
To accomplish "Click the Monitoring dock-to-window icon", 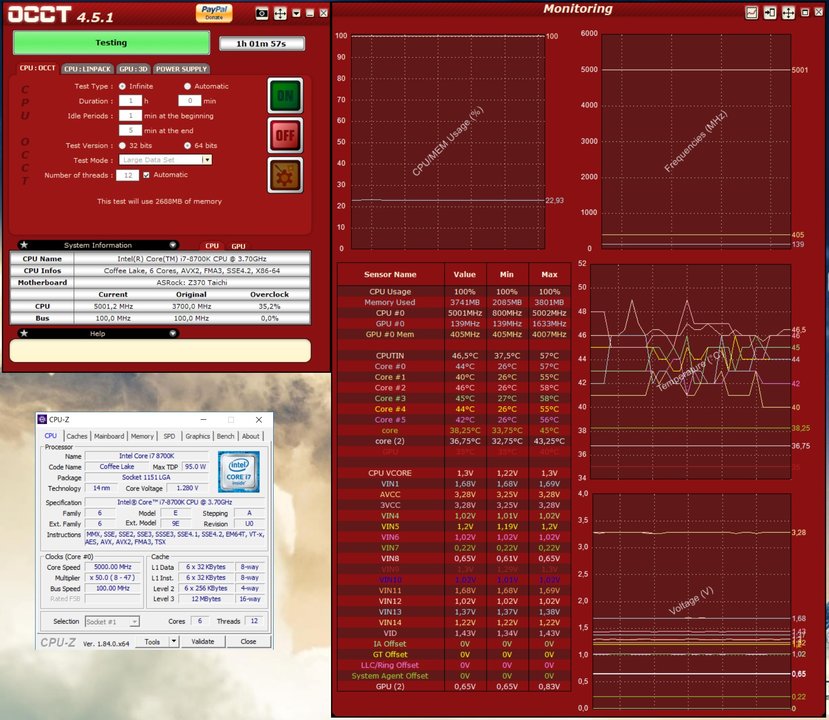I will click(x=770, y=13).
